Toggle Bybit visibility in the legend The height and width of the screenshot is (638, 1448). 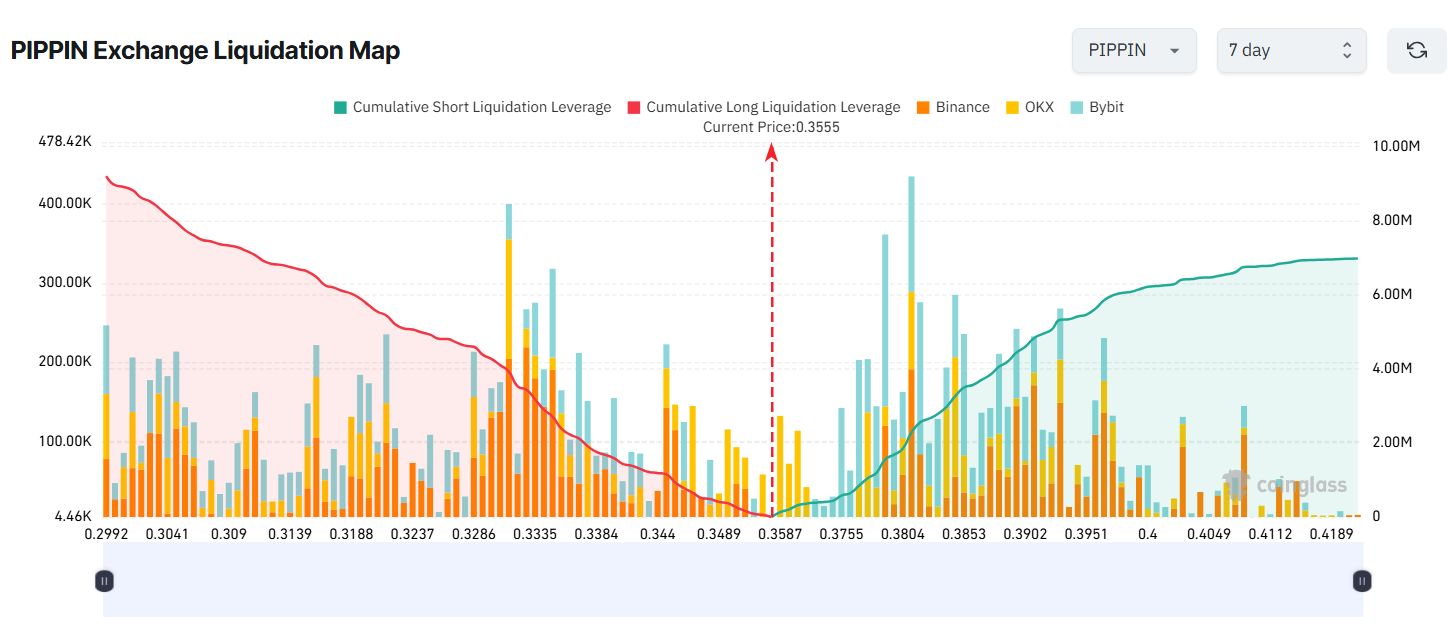coord(1097,107)
